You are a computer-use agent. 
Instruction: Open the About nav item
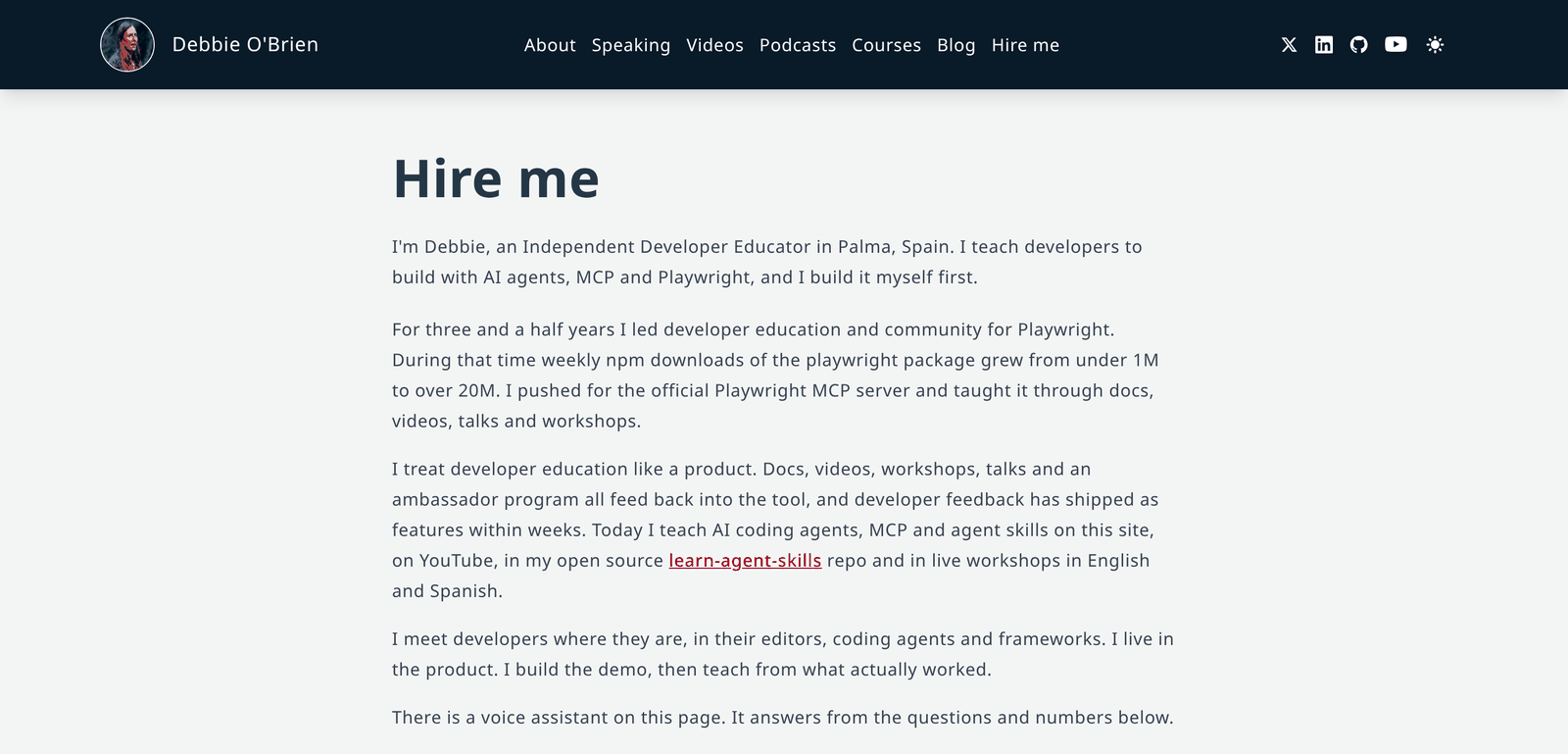pos(550,45)
